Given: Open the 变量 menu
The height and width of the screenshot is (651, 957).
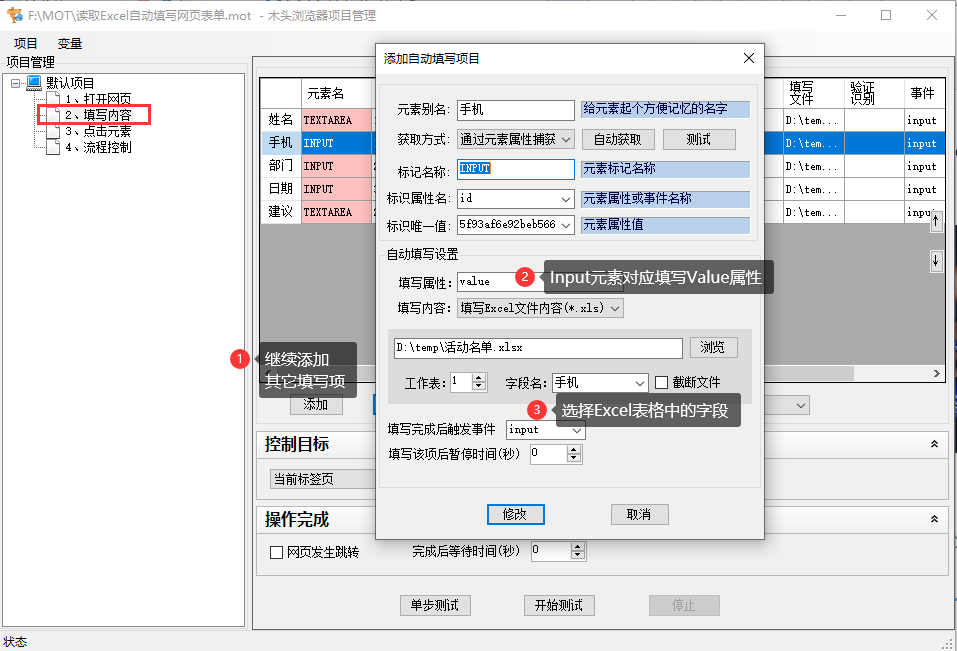Looking at the screenshot, I should tap(67, 43).
